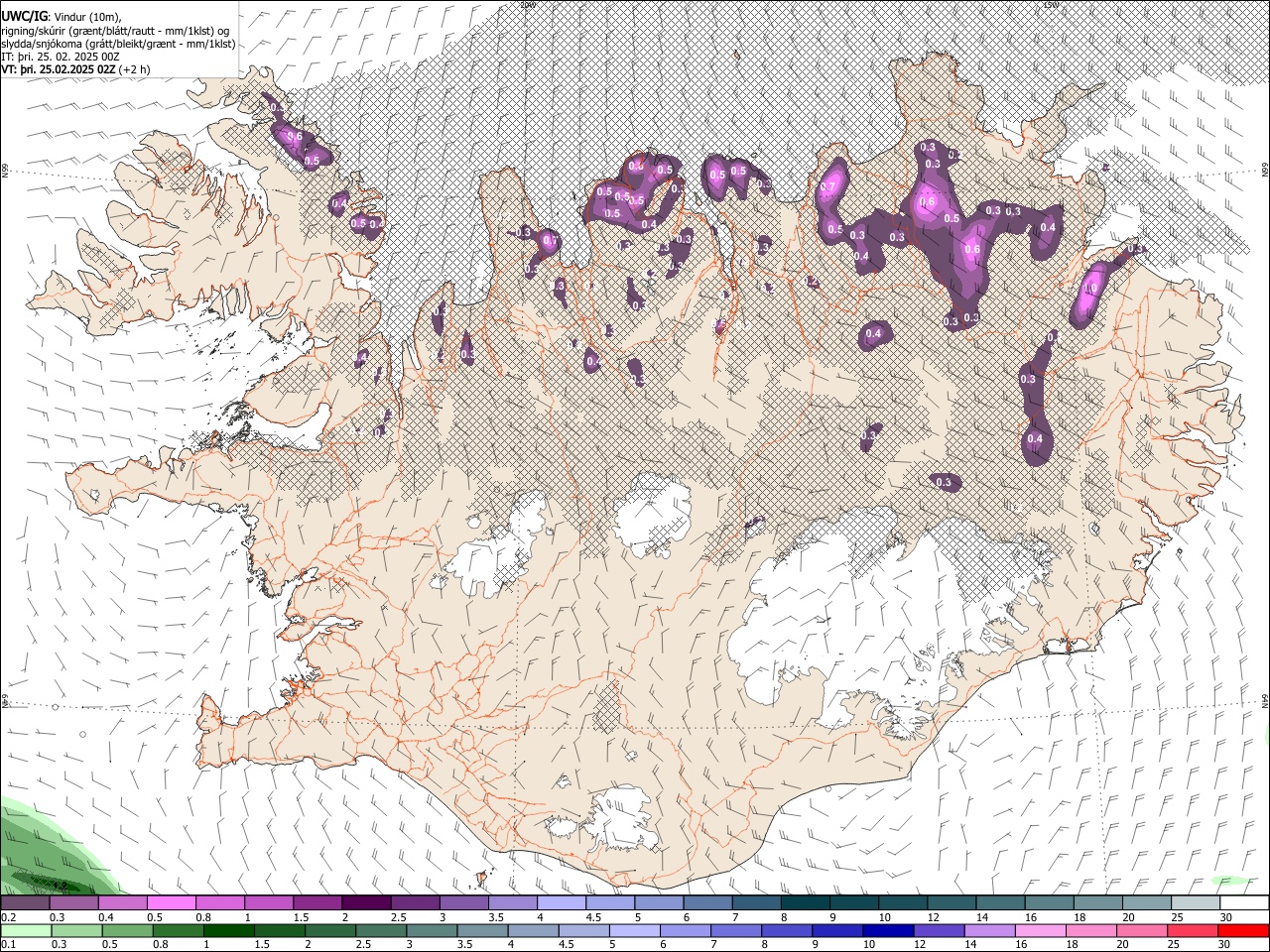The height and width of the screenshot is (952, 1270).
Task: Click the green rain patch at bottom-left corner
Action: (x=50, y=853)
